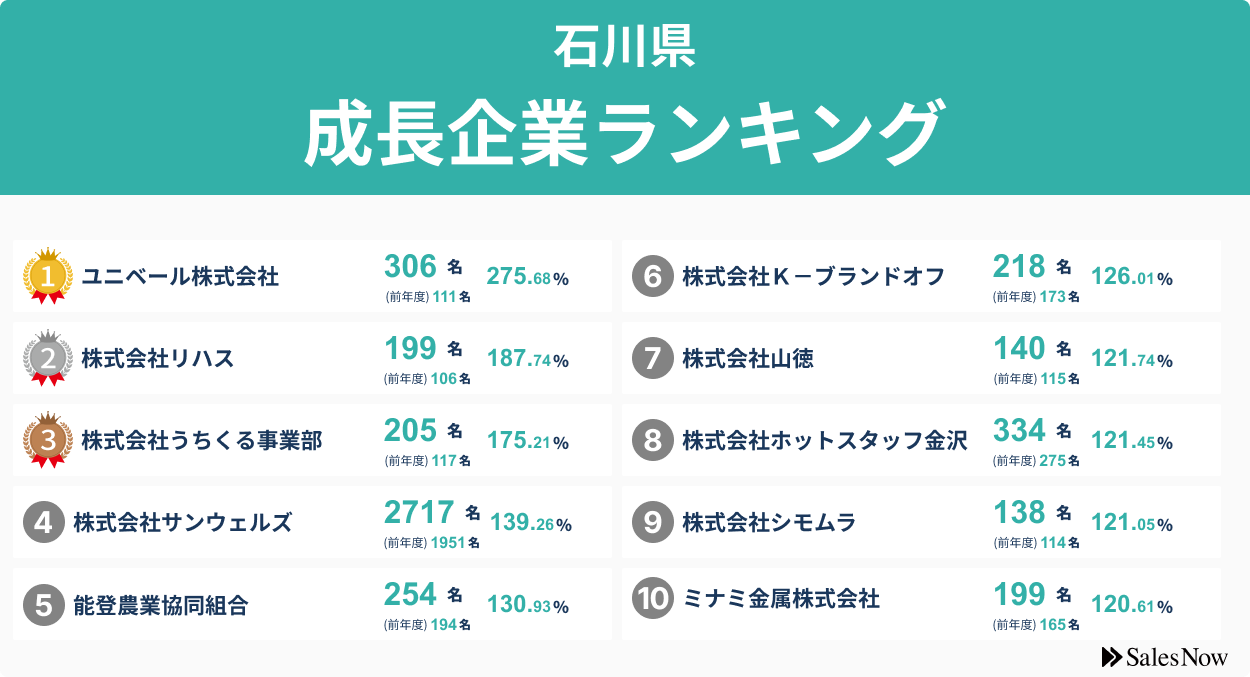1250x677 pixels.
Task: Click the gray number 6 rank badge
Action: (x=652, y=276)
